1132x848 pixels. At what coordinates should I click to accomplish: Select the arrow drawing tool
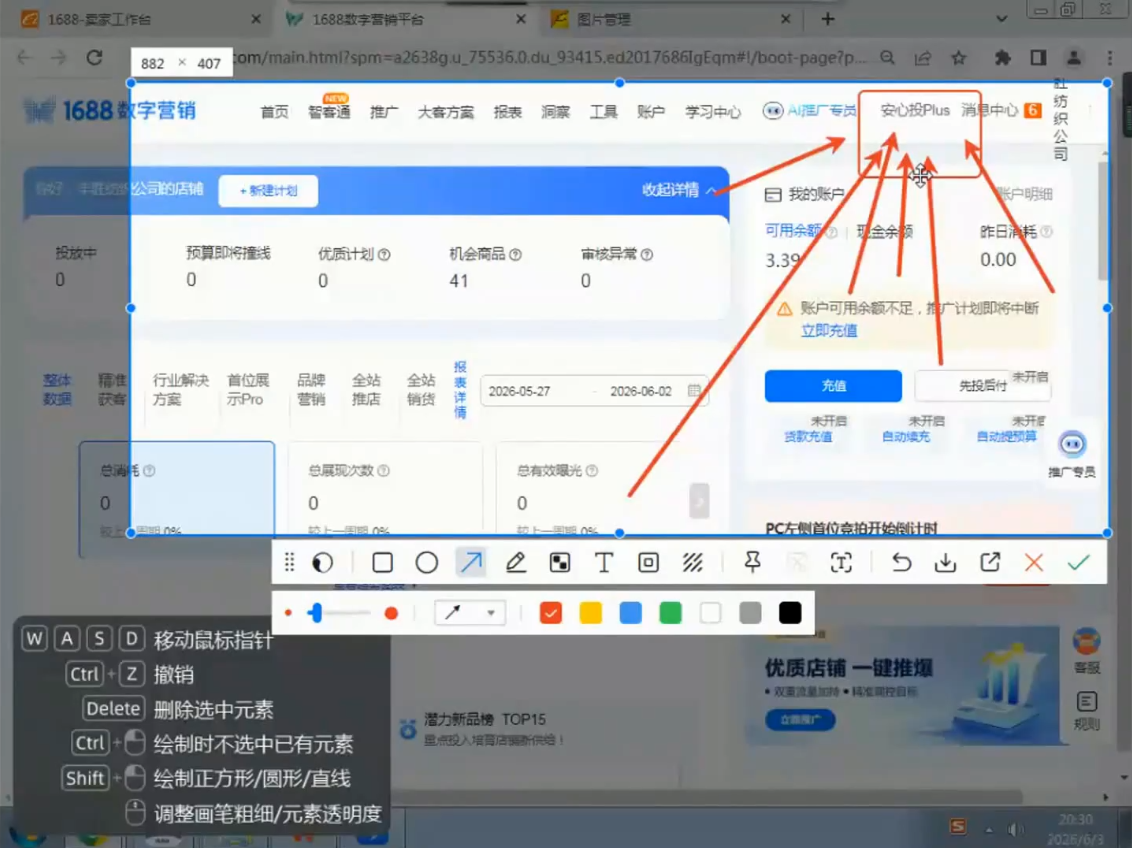point(471,562)
